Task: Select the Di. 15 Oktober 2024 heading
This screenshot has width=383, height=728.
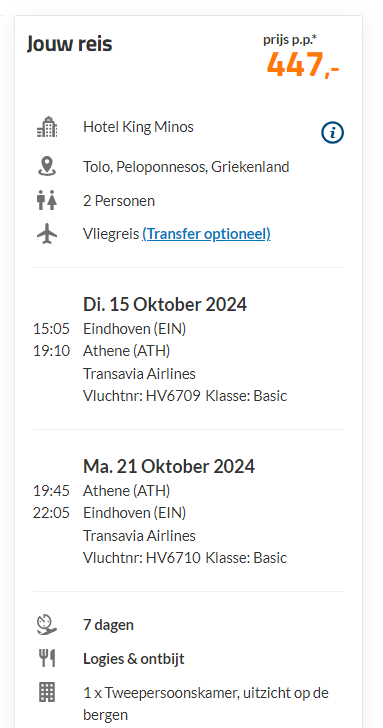Action: [x=165, y=305]
